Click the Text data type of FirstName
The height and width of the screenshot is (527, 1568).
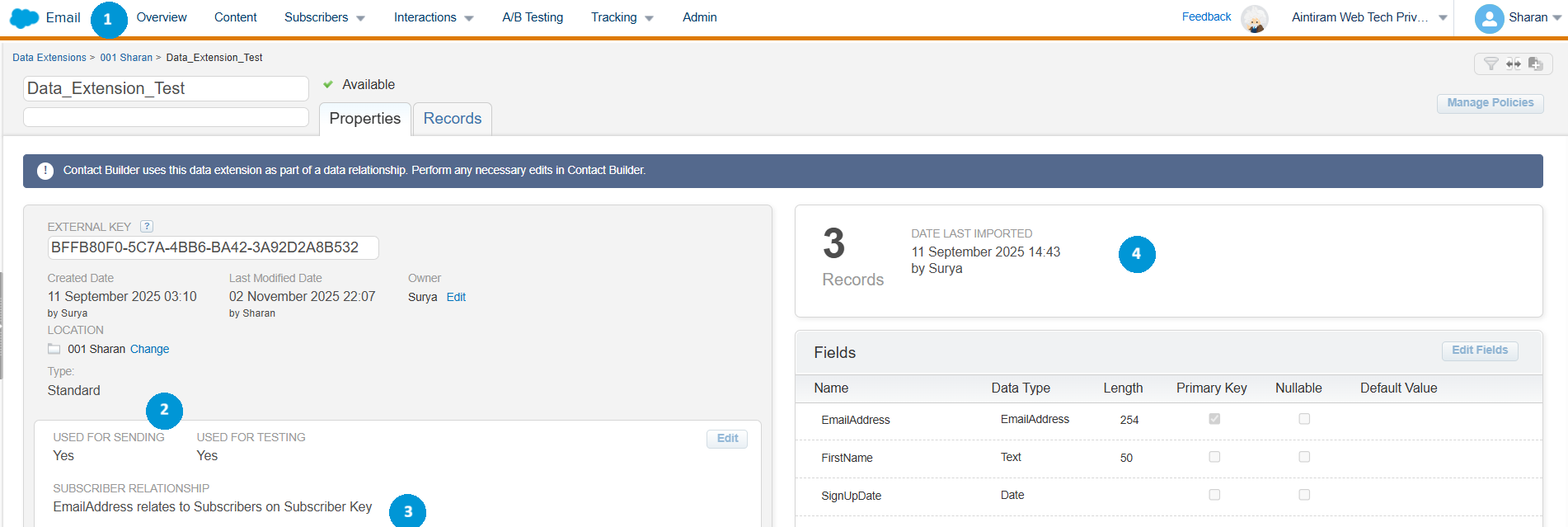[x=1011, y=457]
